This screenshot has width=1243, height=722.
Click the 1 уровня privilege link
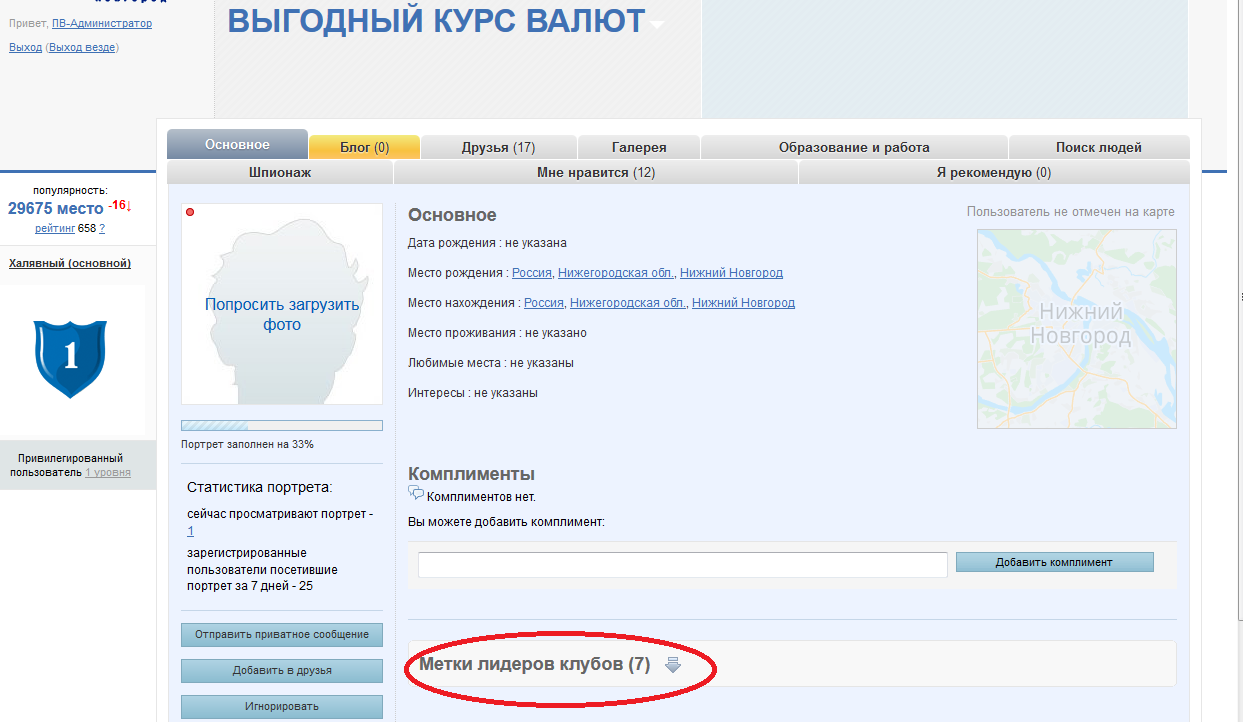point(108,472)
